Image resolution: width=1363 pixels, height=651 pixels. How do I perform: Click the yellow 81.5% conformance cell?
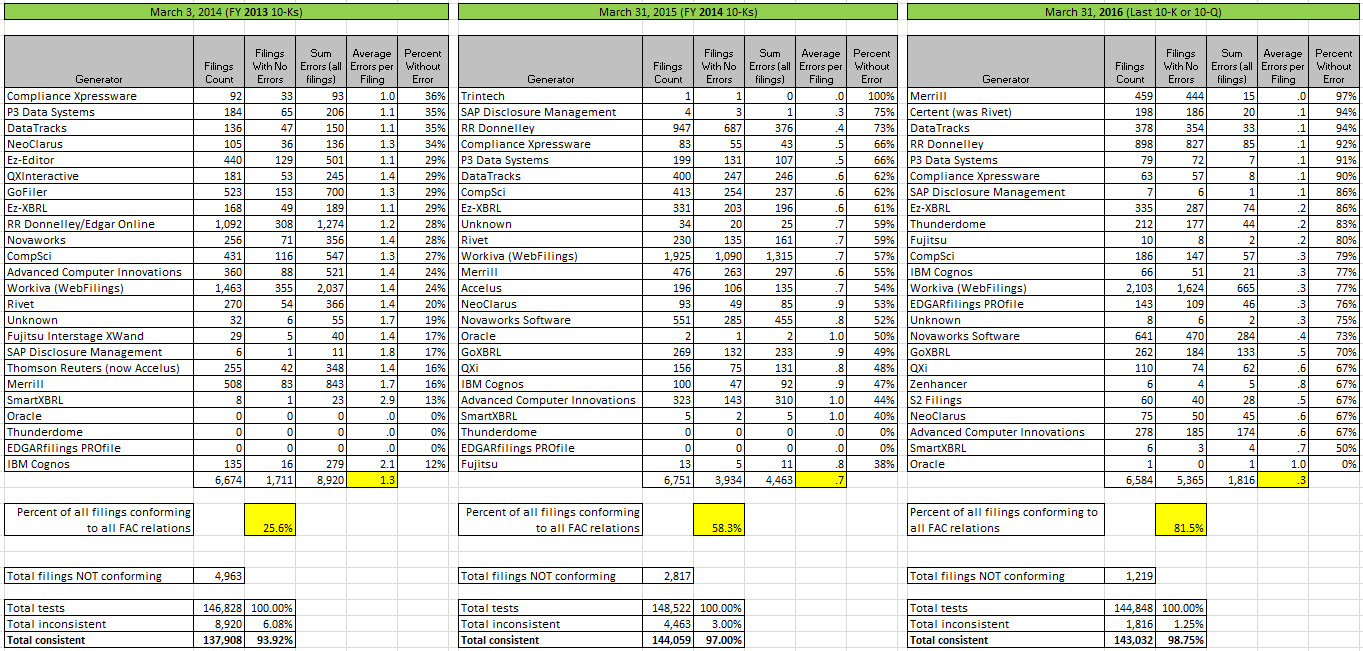1181,520
